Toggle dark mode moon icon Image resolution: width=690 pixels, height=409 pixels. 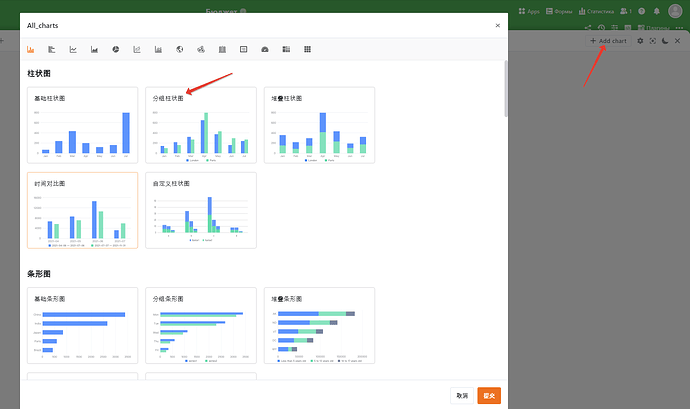[x=665, y=41]
